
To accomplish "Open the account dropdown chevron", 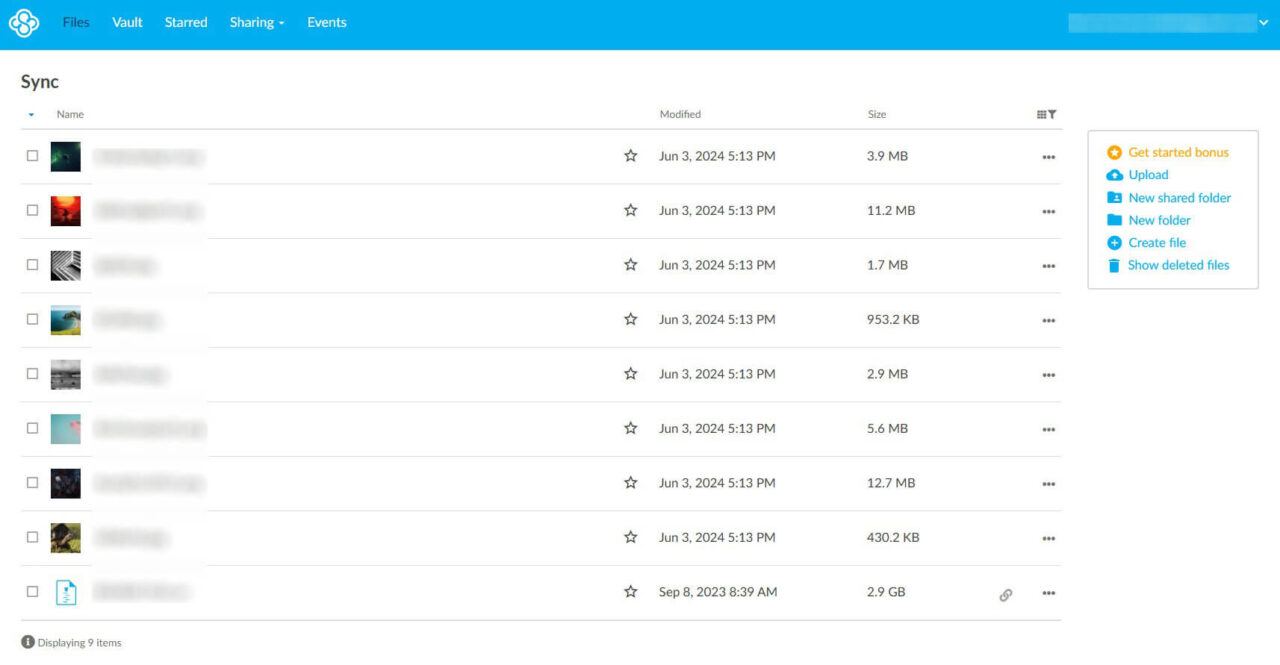I will [1263, 23].
